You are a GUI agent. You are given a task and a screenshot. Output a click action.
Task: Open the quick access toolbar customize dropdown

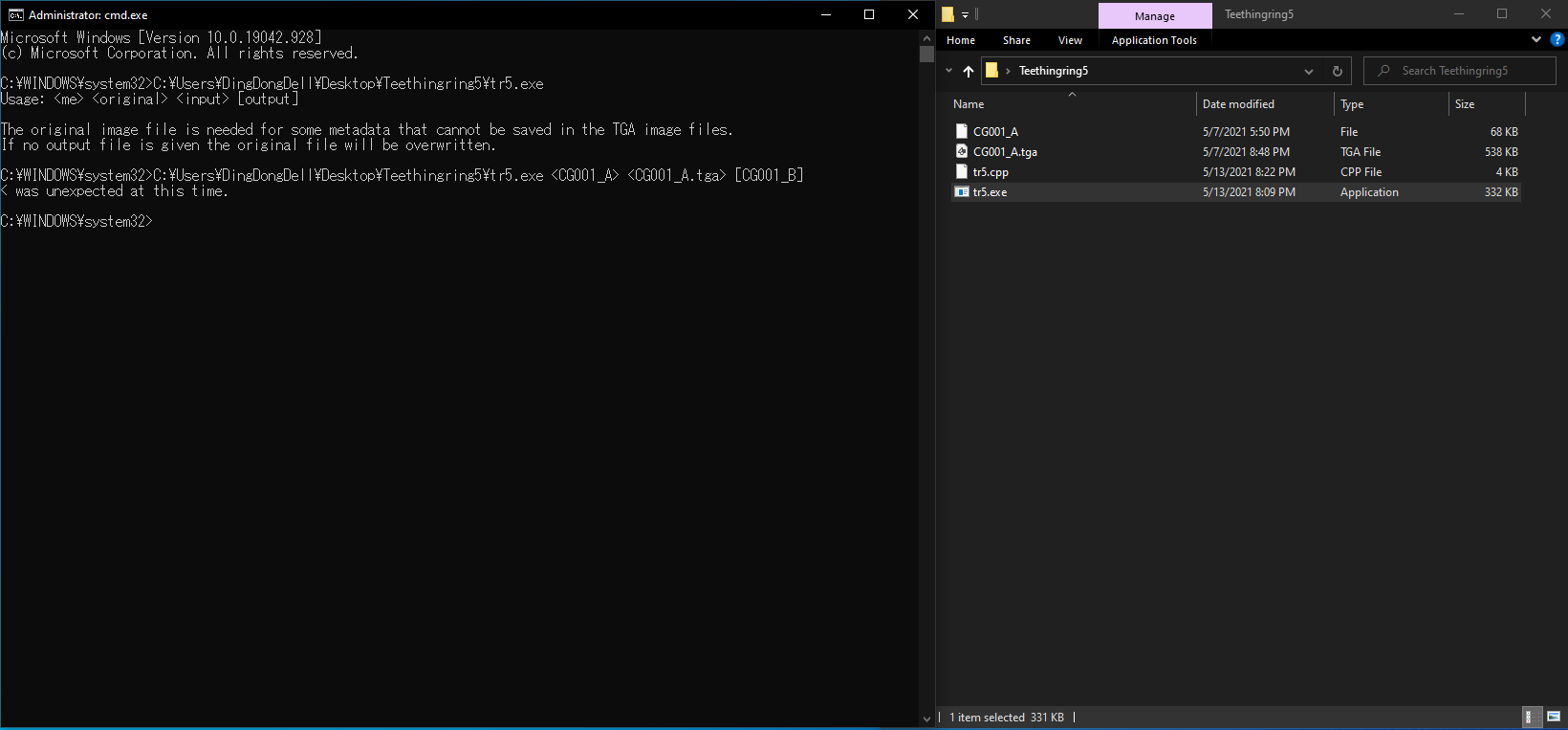(x=966, y=15)
